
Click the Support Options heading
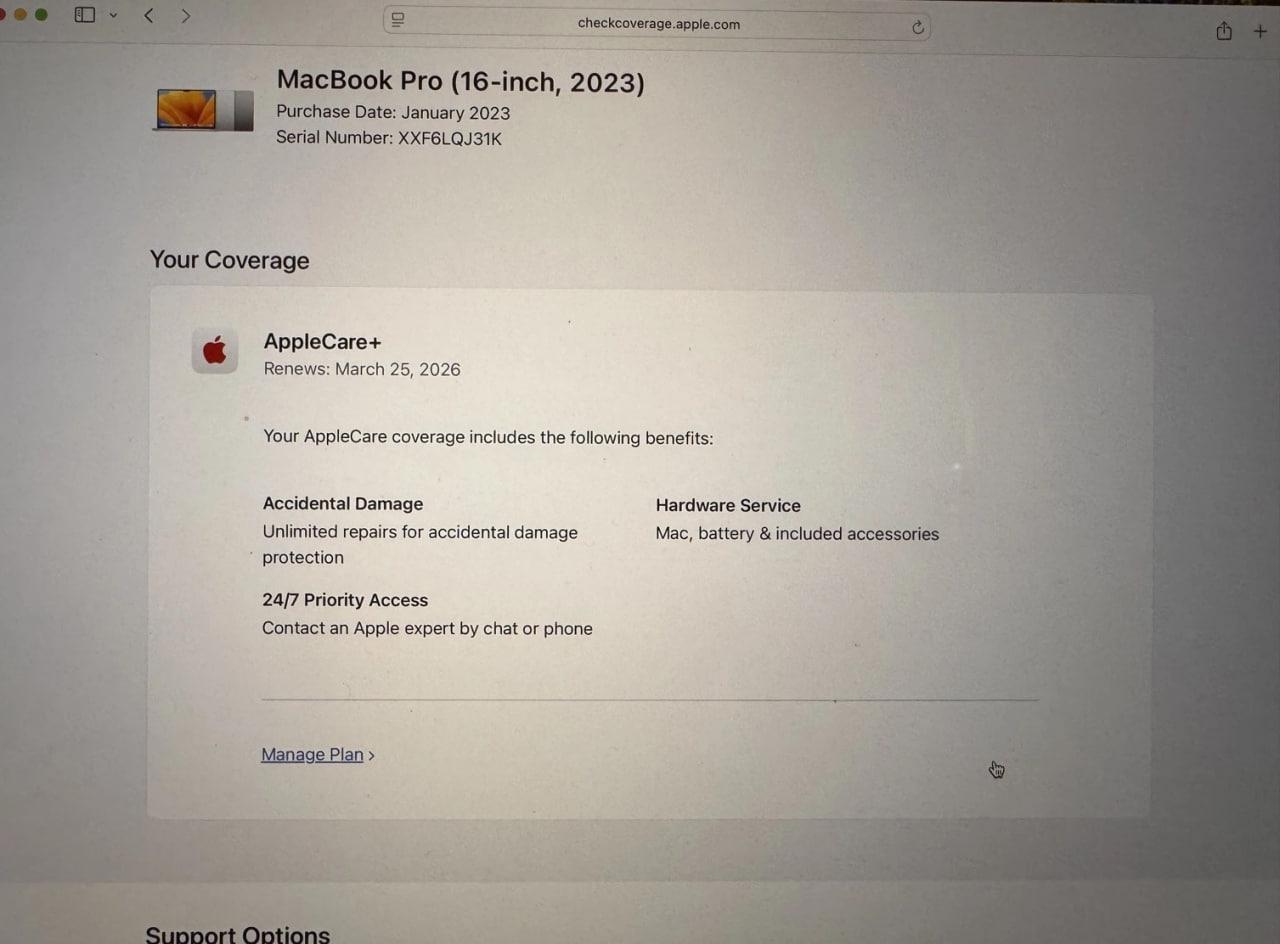click(x=237, y=934)
